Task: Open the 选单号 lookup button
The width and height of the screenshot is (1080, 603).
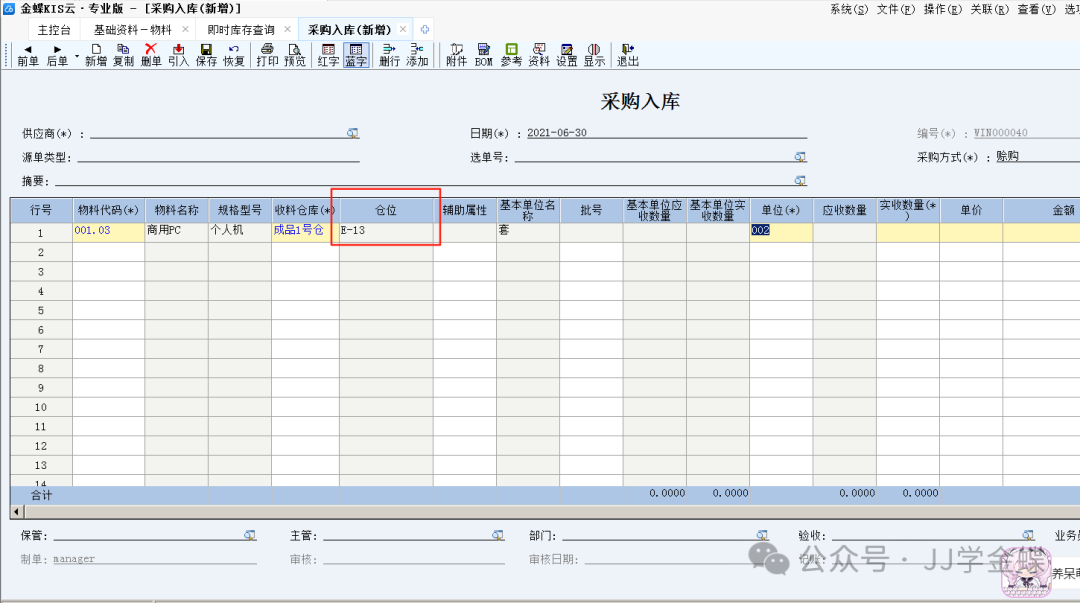Action: point(800,157)
